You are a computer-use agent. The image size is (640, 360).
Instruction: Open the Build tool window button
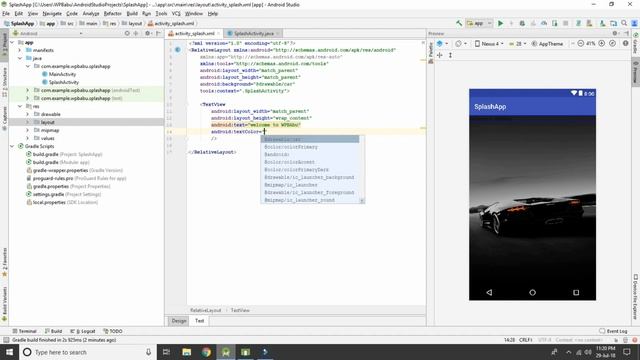pyautogui.click(x=53, y=331)
